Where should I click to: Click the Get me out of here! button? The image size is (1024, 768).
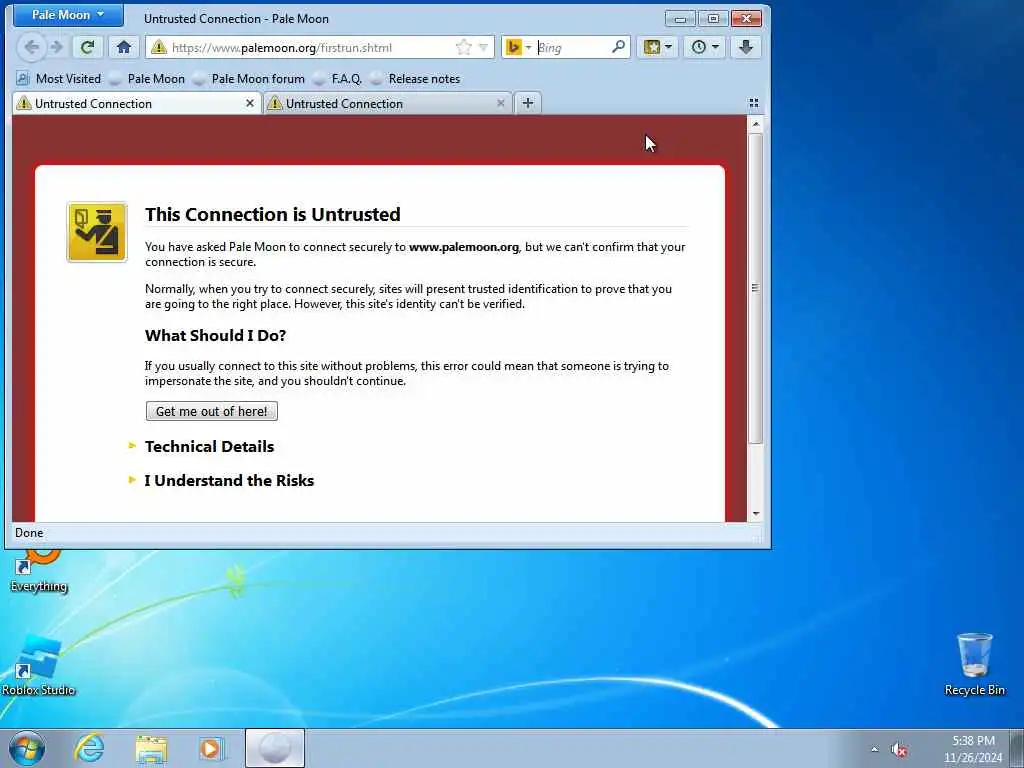click(x=212, y=411)
